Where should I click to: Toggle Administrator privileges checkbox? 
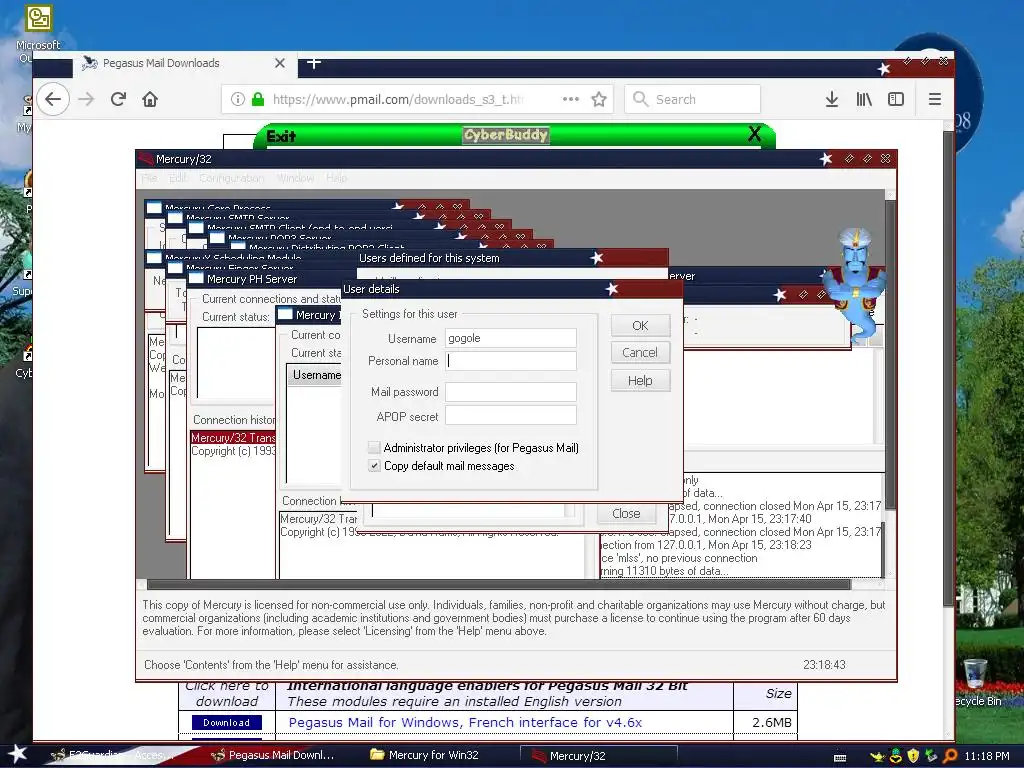(374, 447)
